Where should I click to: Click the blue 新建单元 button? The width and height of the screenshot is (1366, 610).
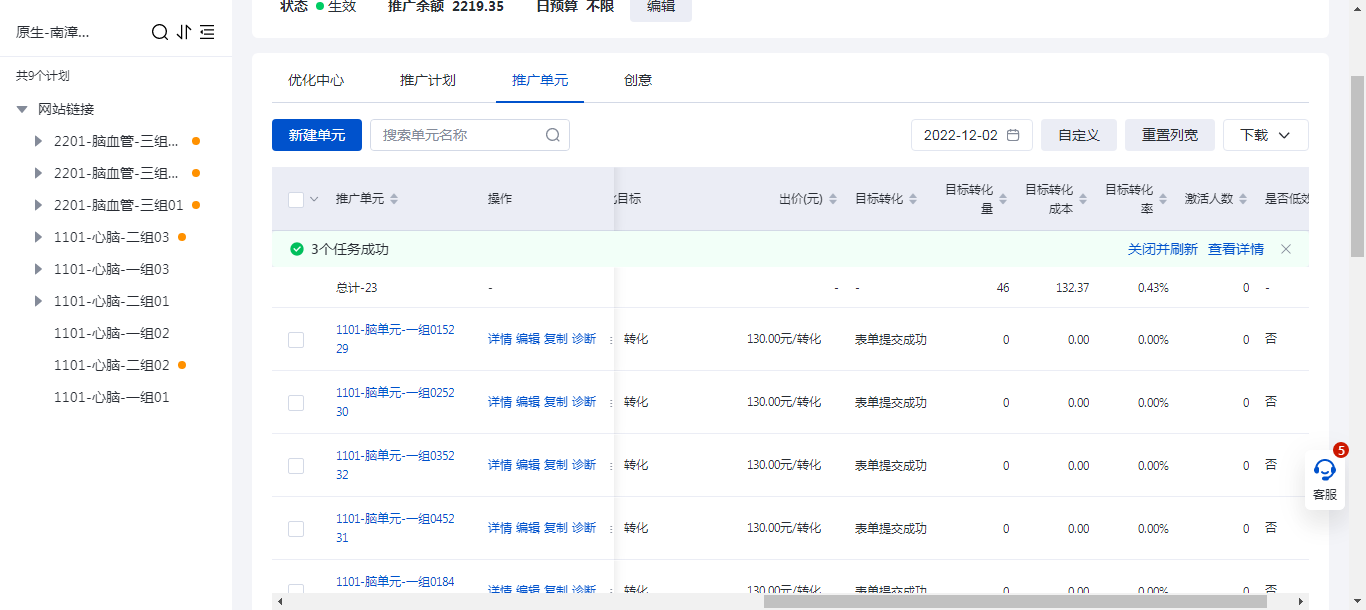click(x=317, y=135)
